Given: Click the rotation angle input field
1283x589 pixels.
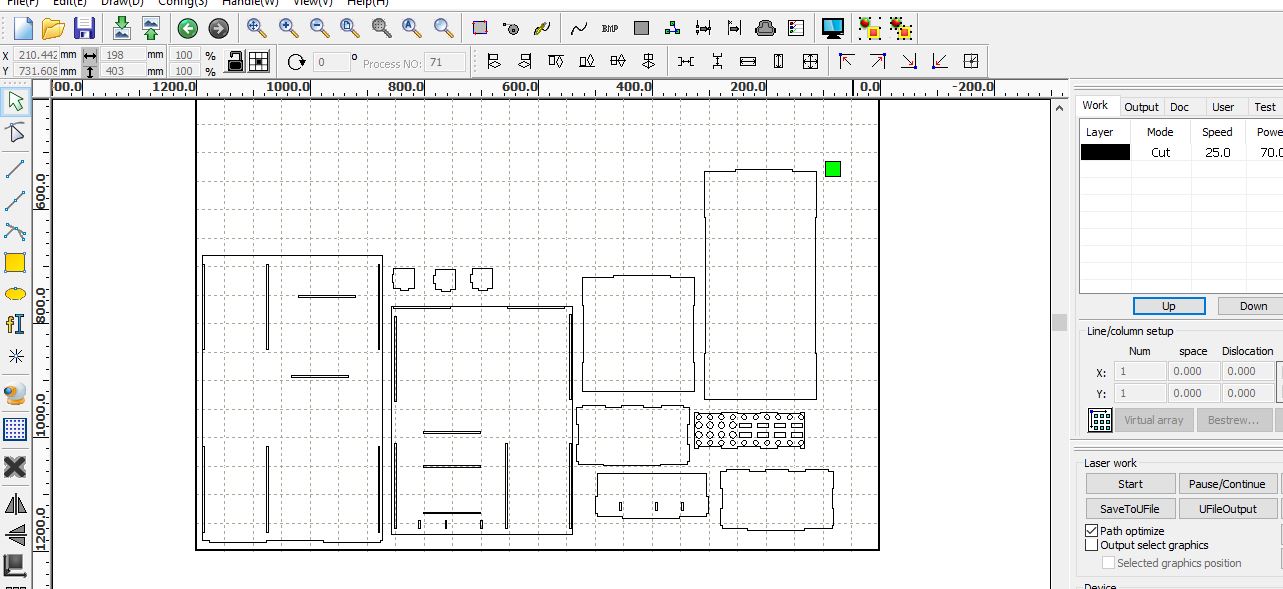Looking at the screenshot, I should click(332, 62).
